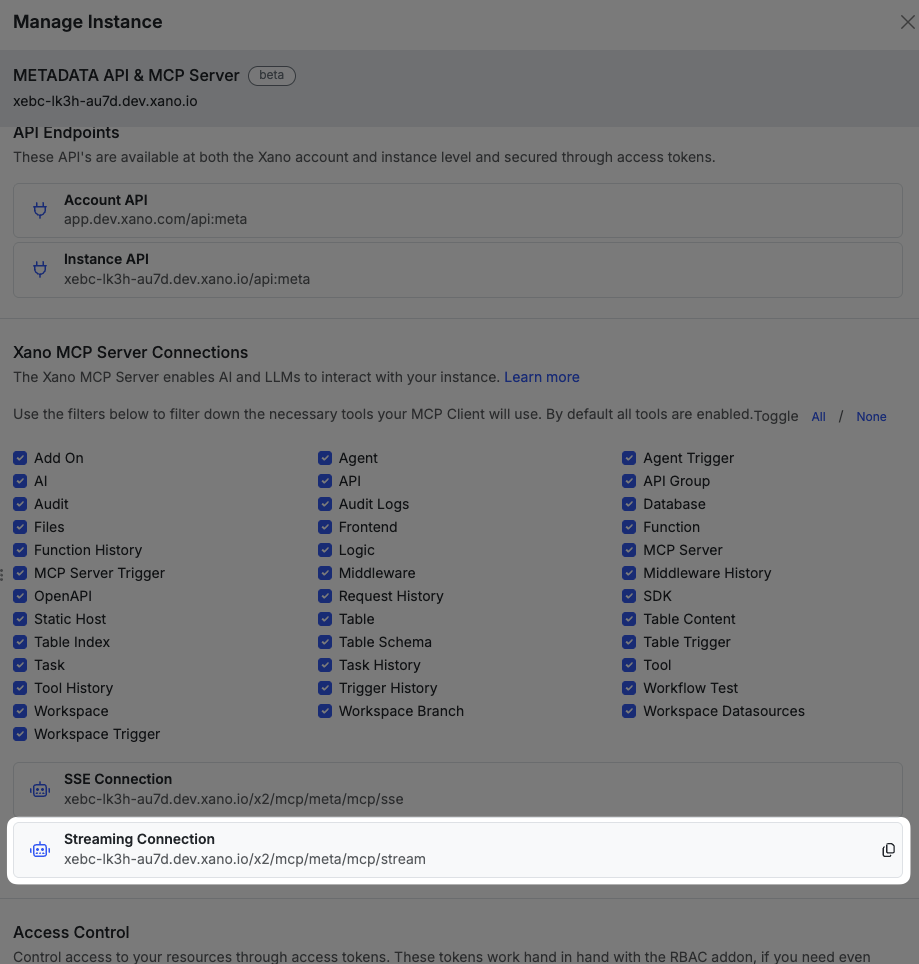This screenshot has width=919, height=964.
Task: Uncheck the AI checkbox
Action: 20,481
